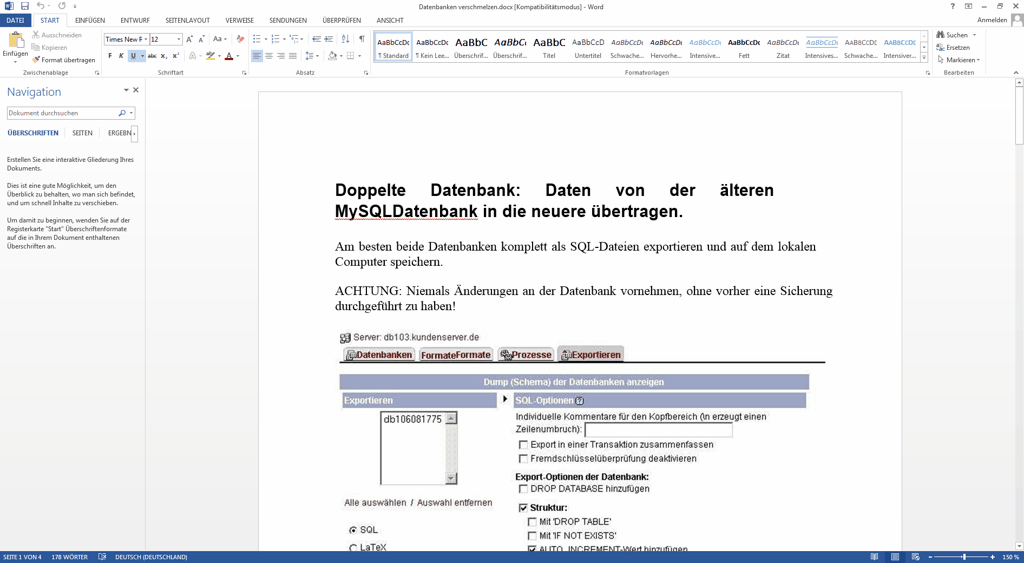1024x563 pixels.
Task: Switch to SEITEN tab in Navigation pane
Action: click(82, 133)
